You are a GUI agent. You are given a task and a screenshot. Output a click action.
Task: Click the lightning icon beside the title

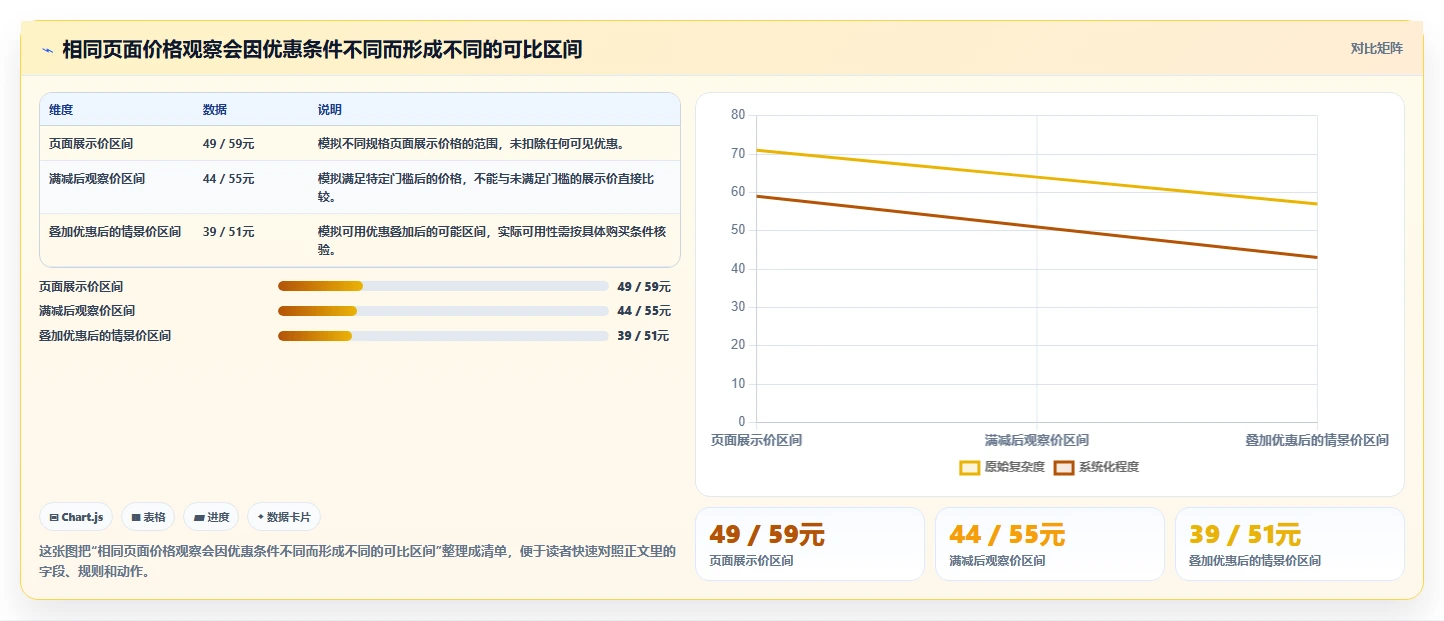tap(47, 50)
